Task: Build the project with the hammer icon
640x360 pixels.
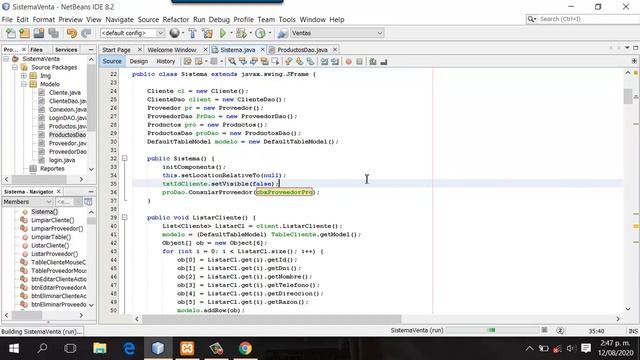Action: (x=192, y=33)
